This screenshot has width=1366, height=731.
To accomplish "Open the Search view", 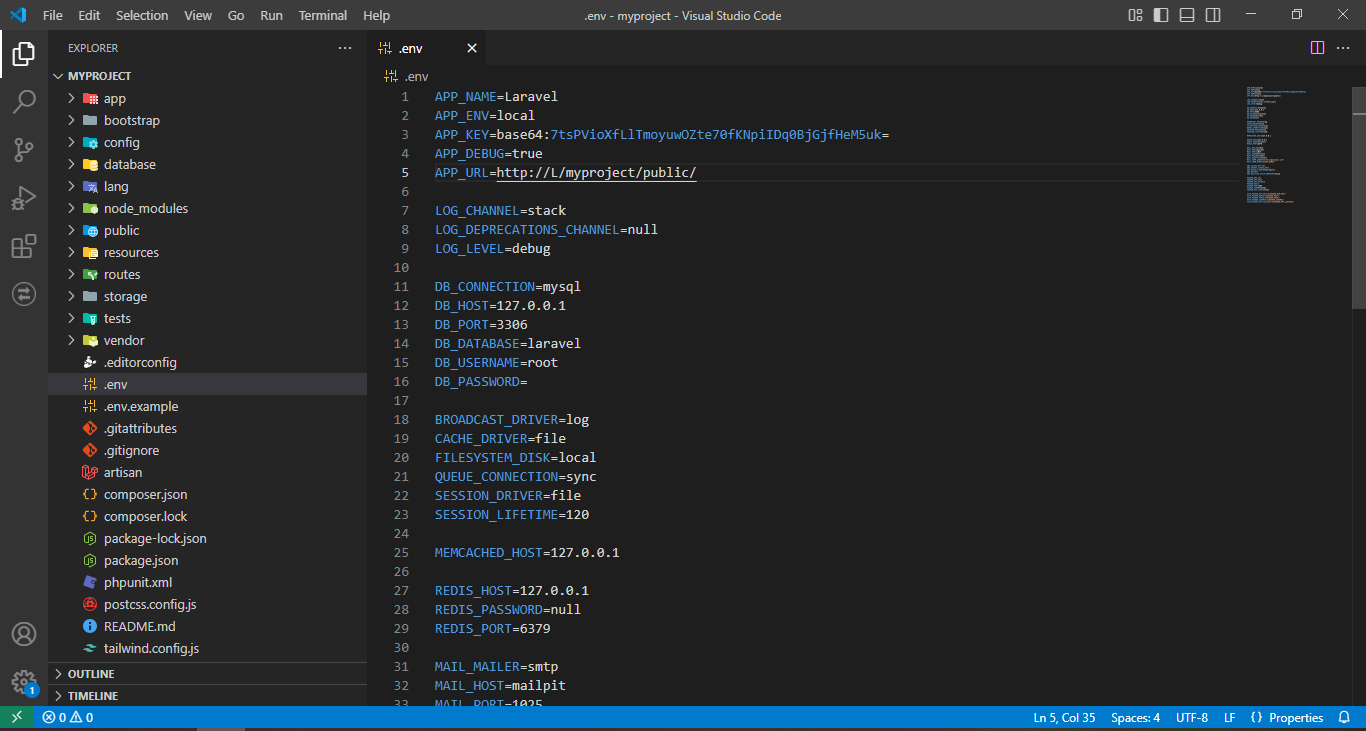I will click(x=24, y=101).
